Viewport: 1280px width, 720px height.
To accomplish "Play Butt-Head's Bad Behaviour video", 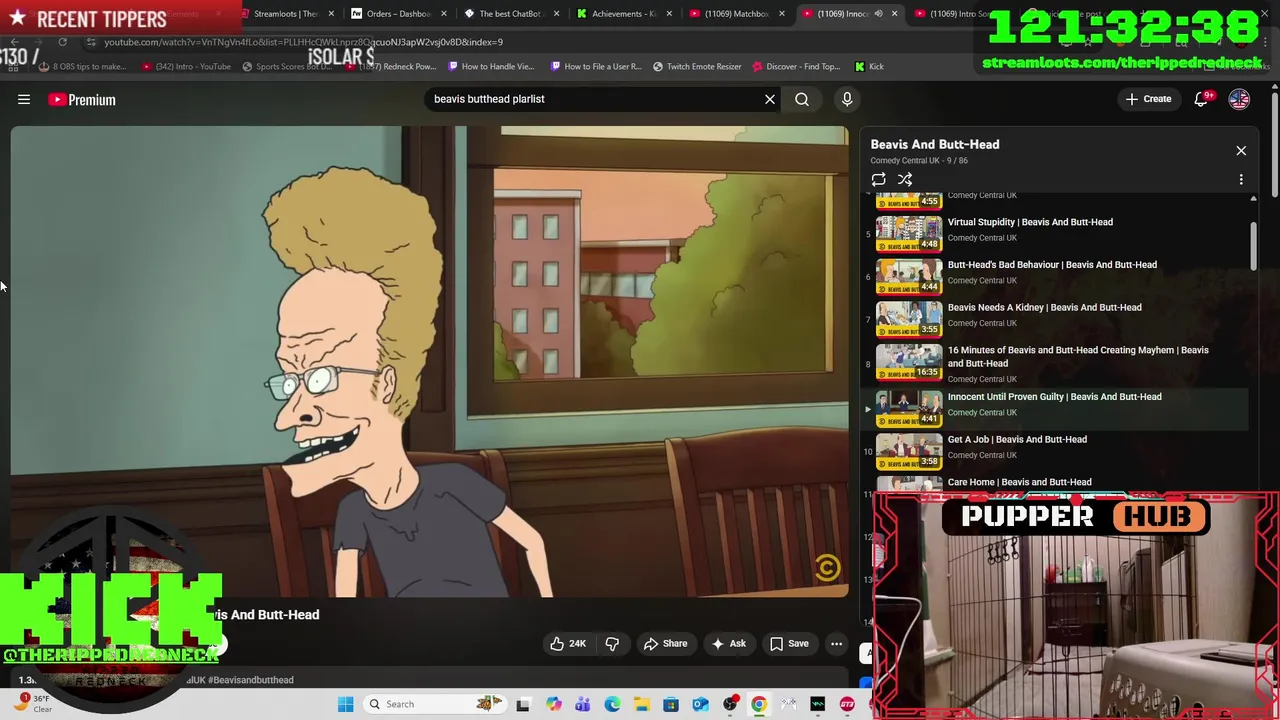I will [x=1052, y=265].
